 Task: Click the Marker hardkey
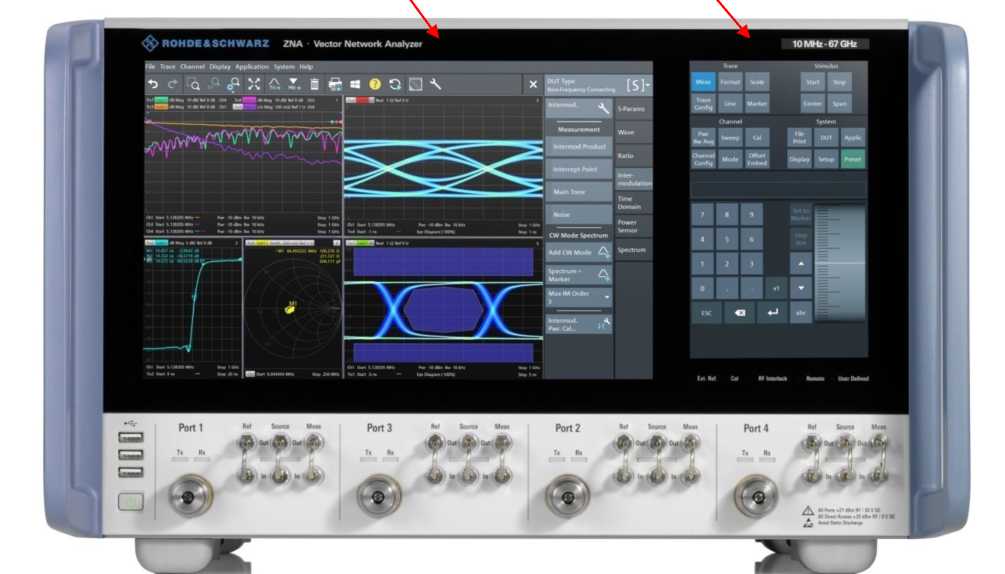tap(757, 104)
